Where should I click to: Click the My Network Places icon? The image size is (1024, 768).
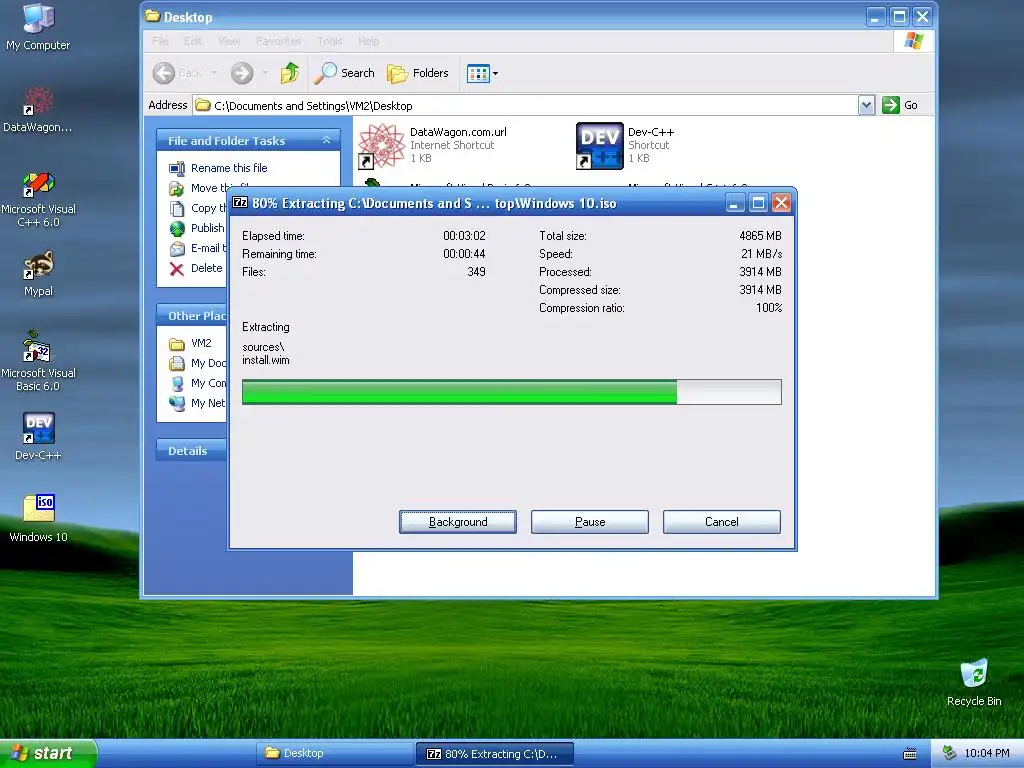(177, 404)
